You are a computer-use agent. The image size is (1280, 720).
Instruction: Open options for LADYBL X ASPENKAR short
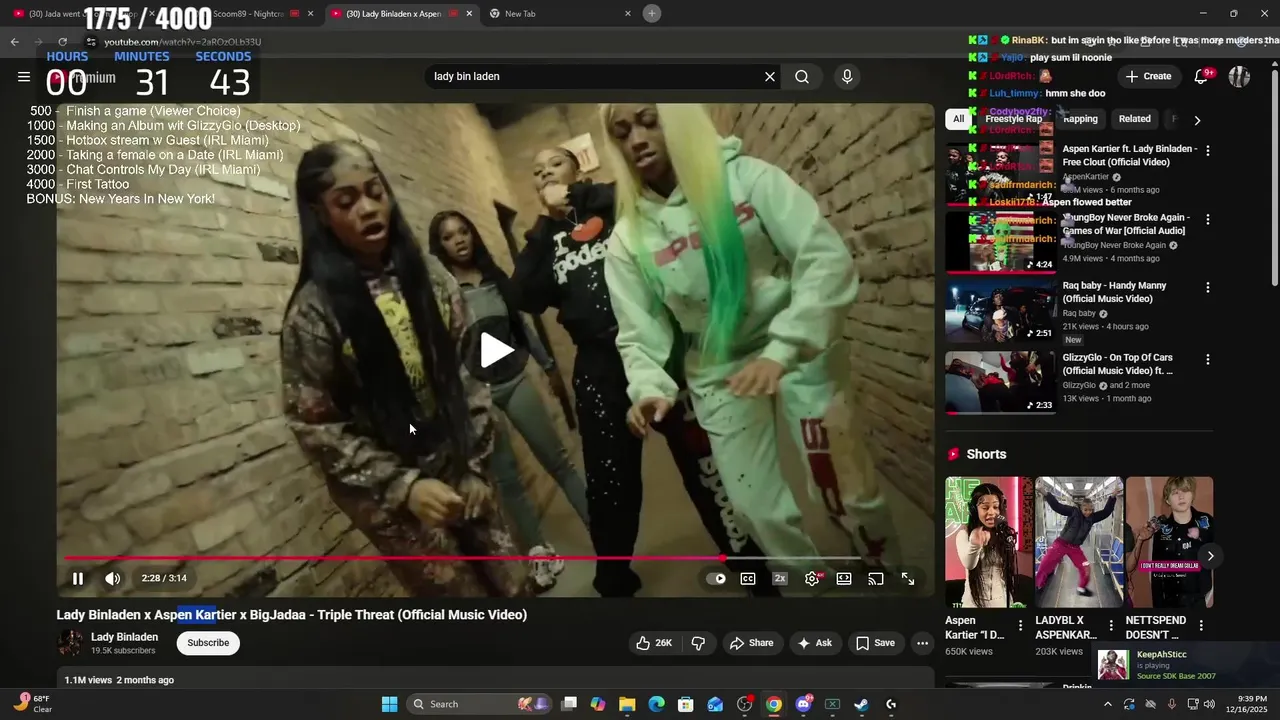[x=1110, y=626]
